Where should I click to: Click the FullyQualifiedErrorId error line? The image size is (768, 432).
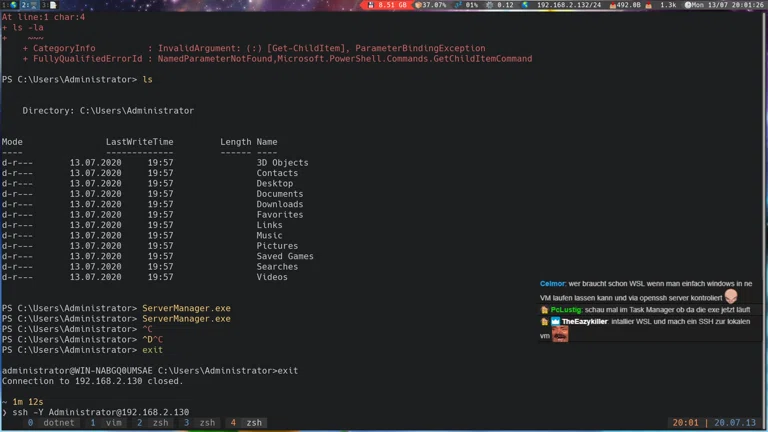(x=278, y=59)
